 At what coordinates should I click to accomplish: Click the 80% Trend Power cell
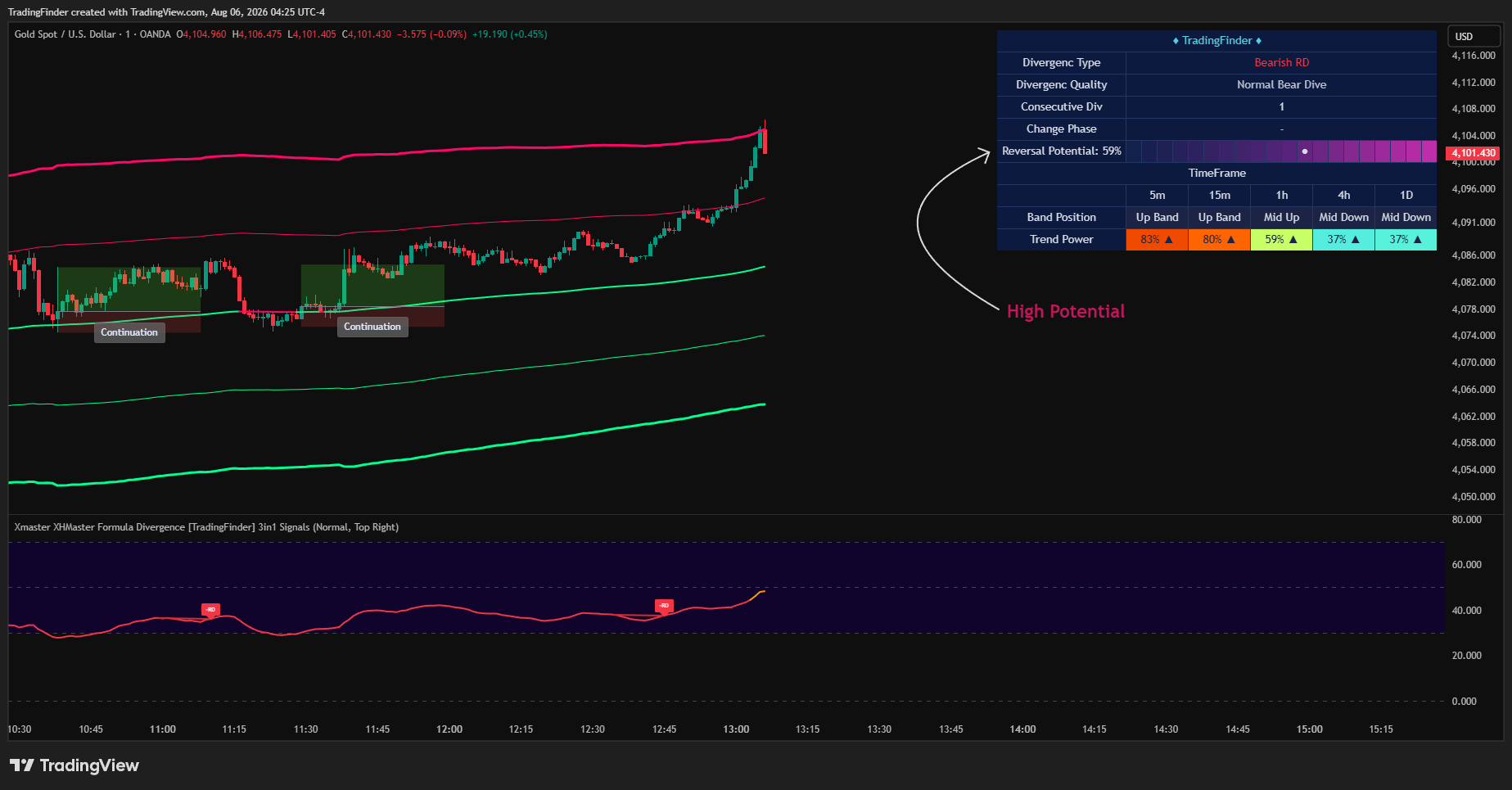click(x=1219, y=239)
